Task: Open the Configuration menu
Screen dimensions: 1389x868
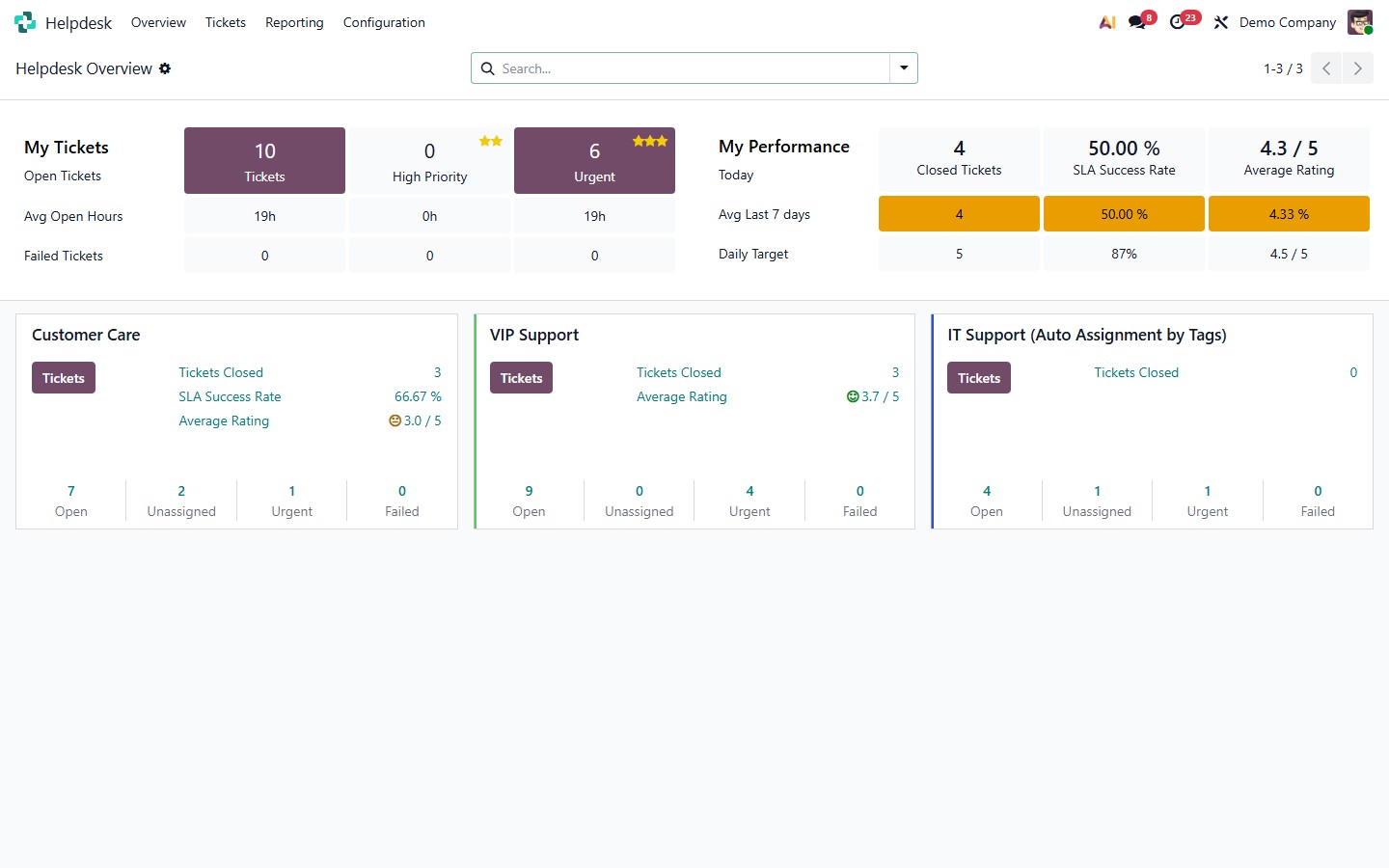Action: 384,22
